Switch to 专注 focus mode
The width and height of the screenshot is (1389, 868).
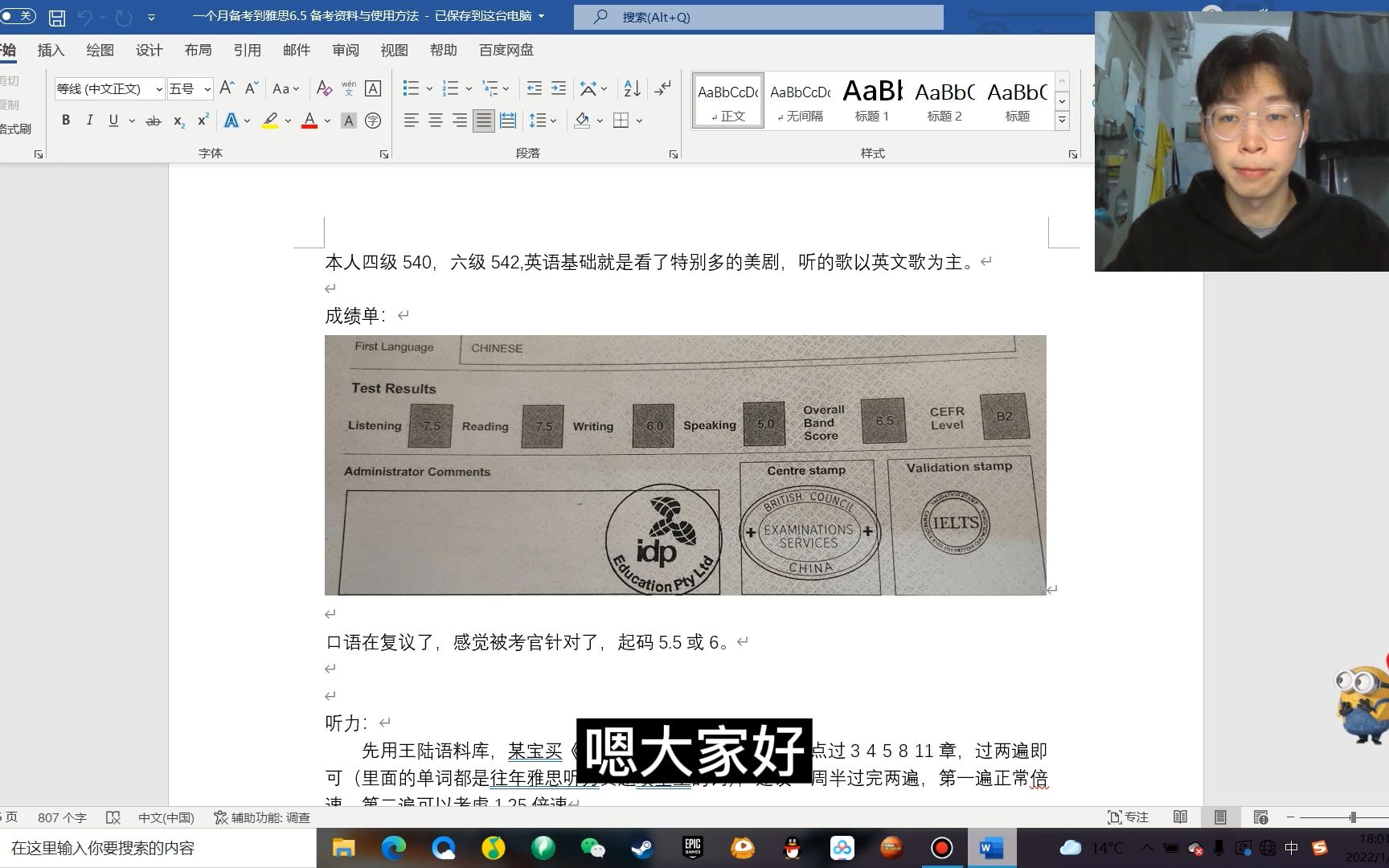pos(1128,817)
